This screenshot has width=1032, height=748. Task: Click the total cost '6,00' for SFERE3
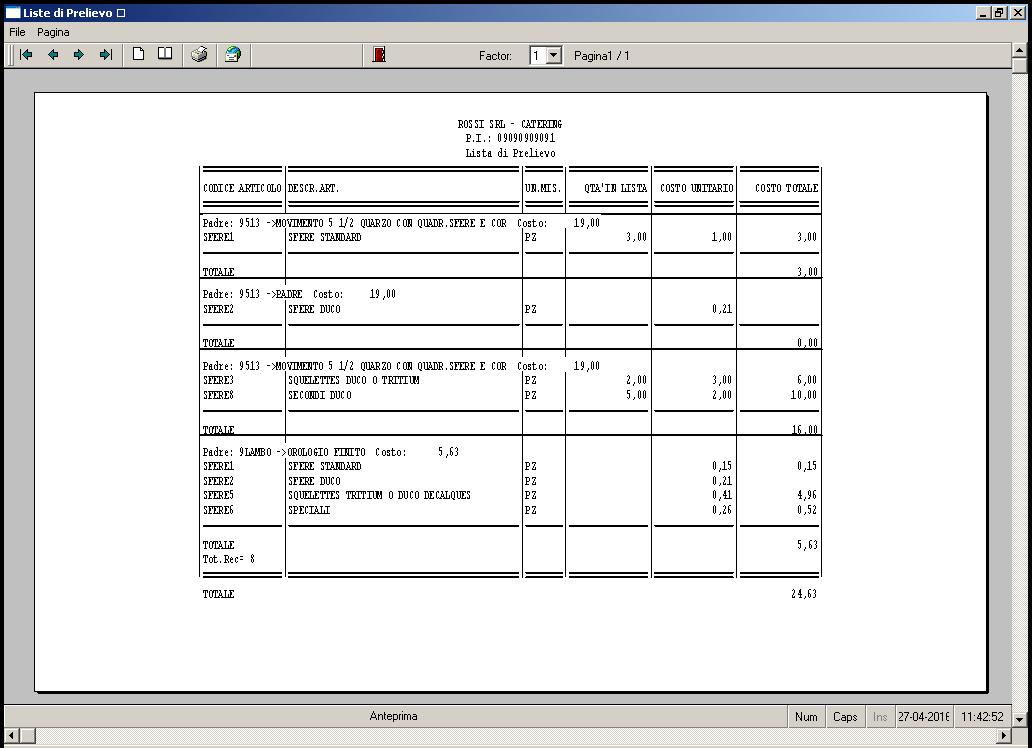coord(807,380)
